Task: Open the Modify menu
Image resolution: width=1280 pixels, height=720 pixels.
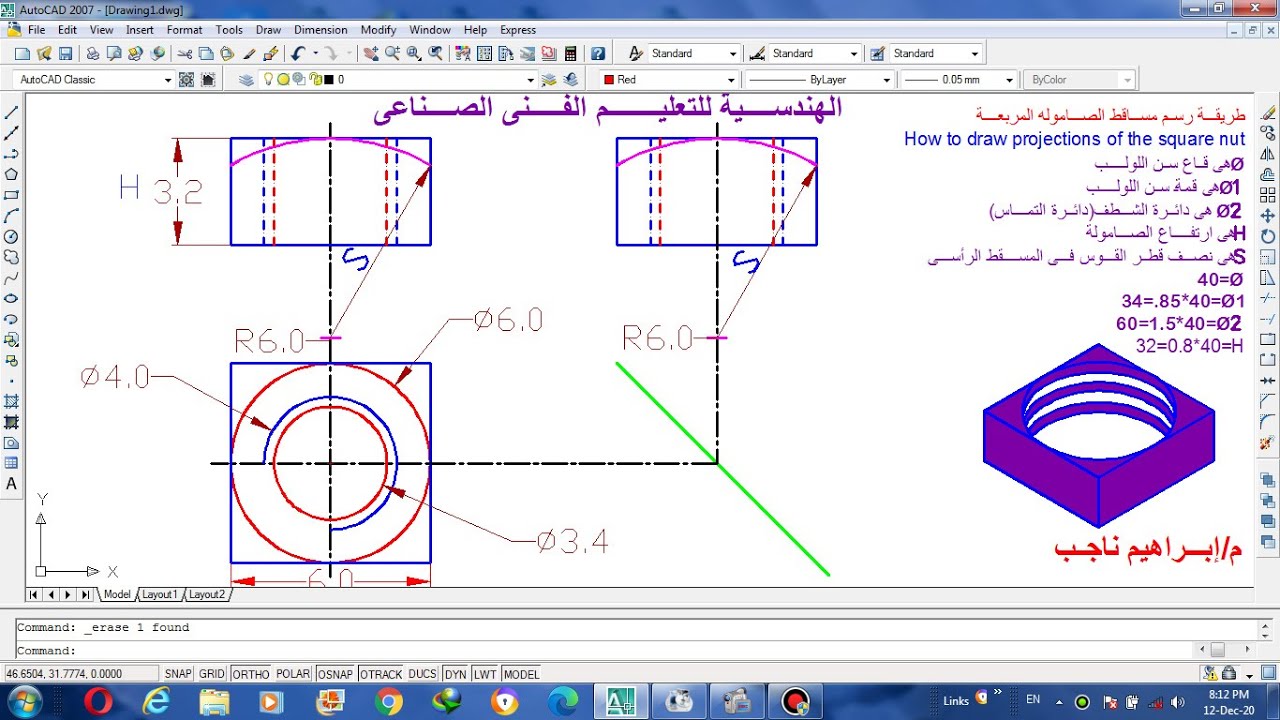Action: click(378, 30)
